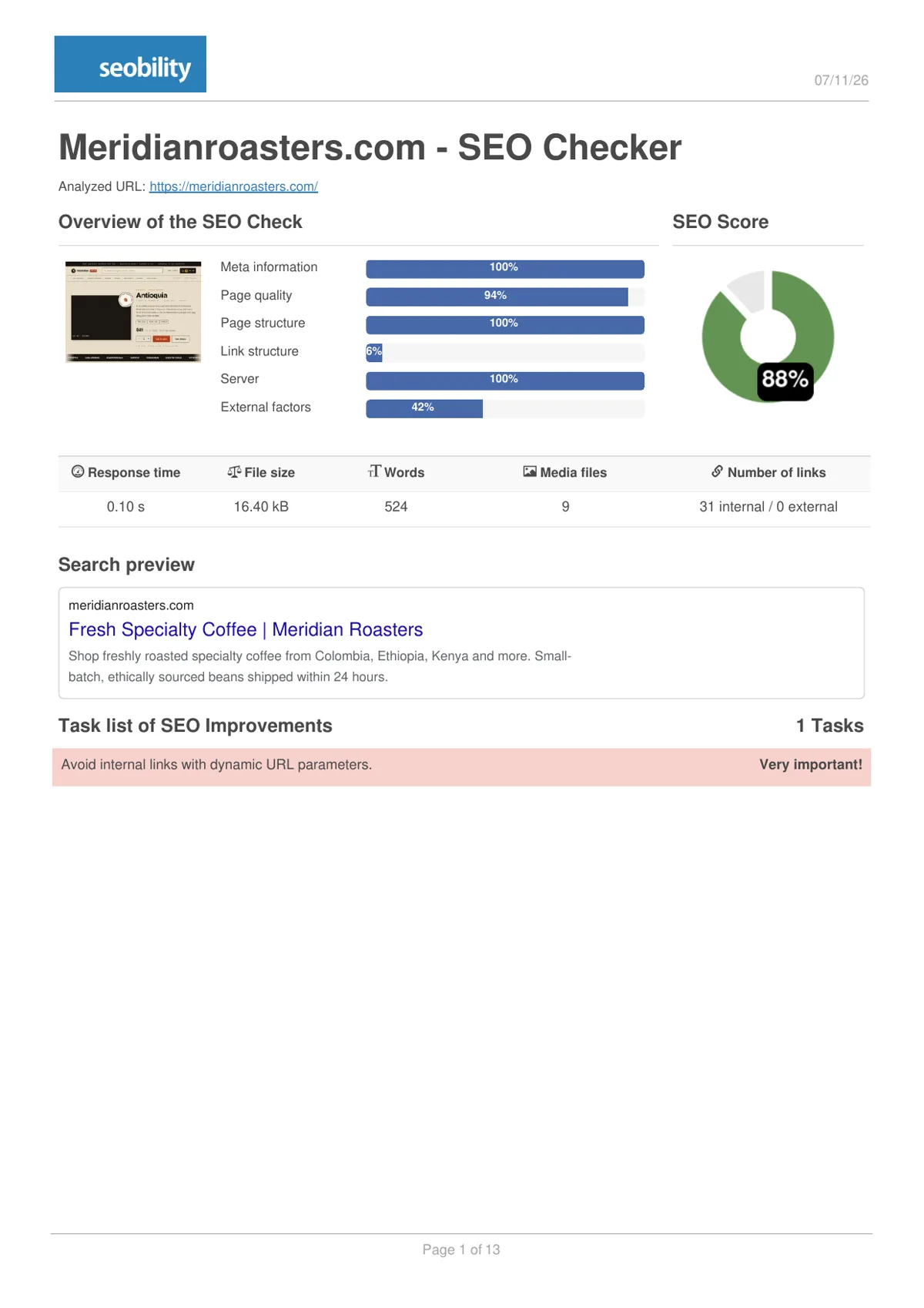The height and width of the screenshot is (1308, 924).
Task: Click the Media files image icon
Action: [x=530, y=471]
